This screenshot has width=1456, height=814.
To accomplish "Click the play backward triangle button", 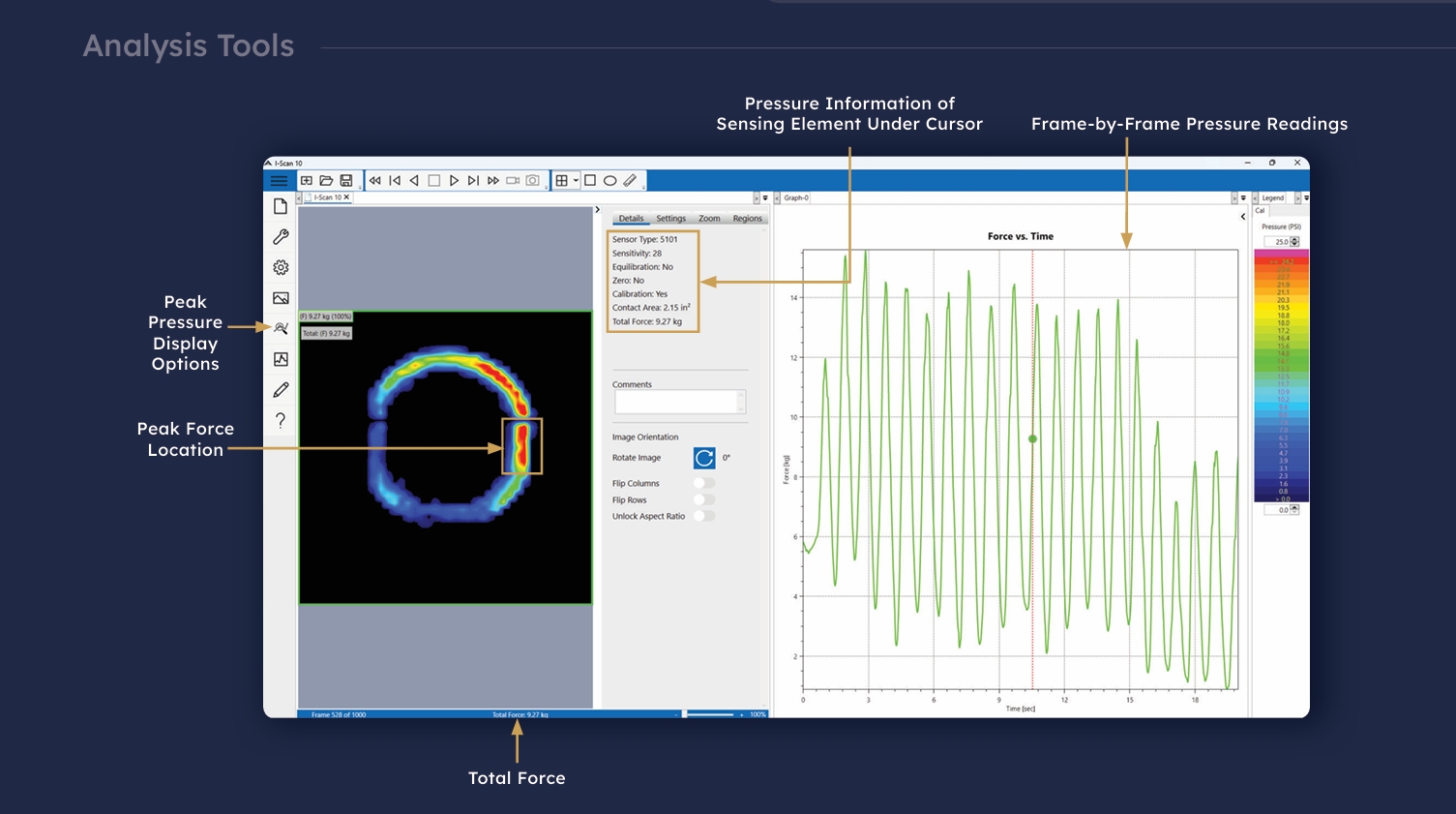I will pyautogui.click(x=414, y=181).
